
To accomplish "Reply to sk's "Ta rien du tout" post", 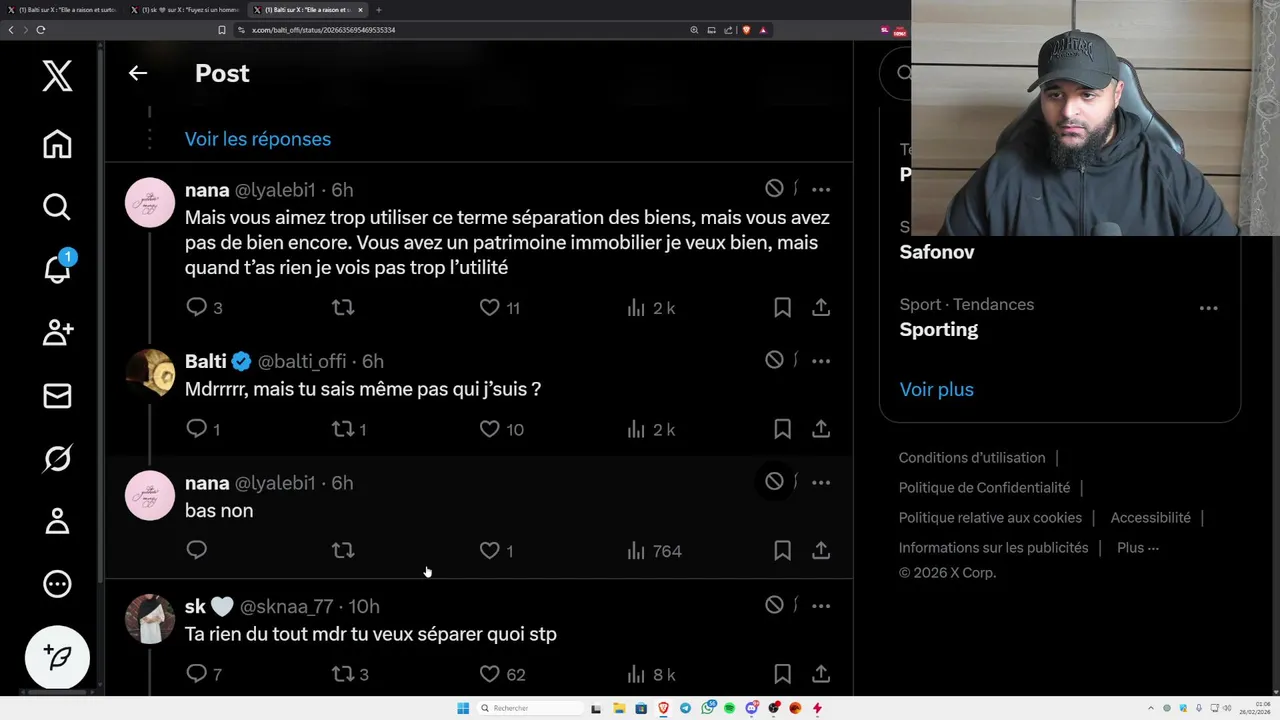I will pyautogui.click(x=197, y=673).
